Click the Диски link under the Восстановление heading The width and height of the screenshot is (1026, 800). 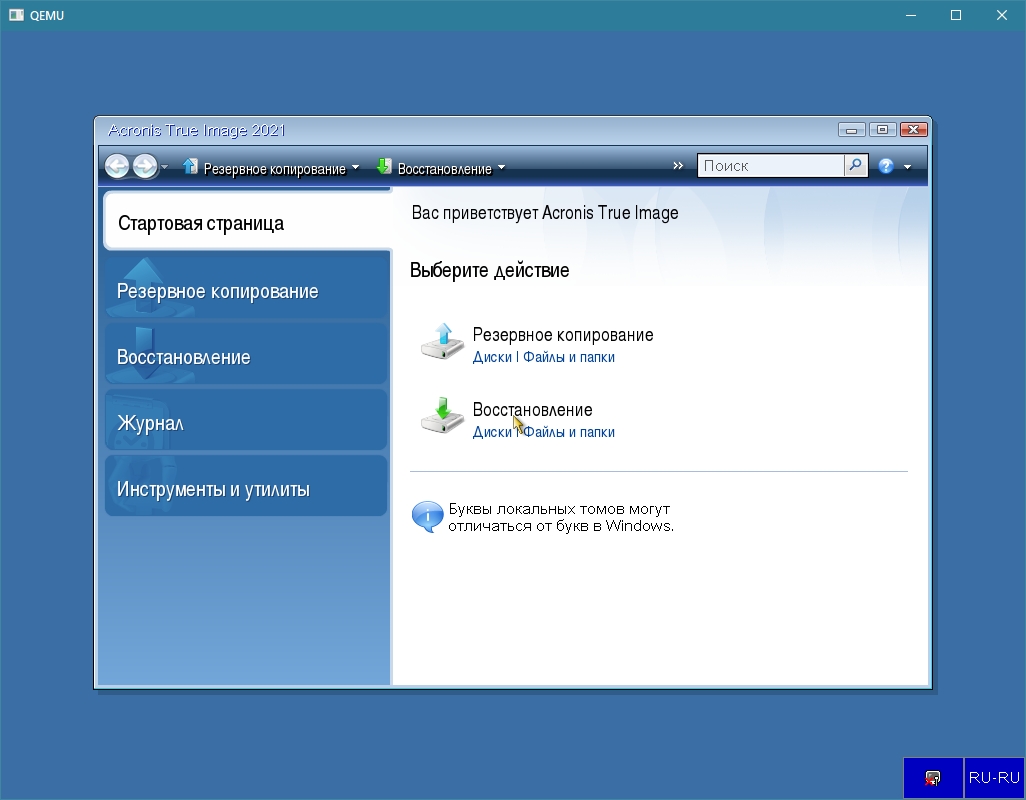pos(492,432)
